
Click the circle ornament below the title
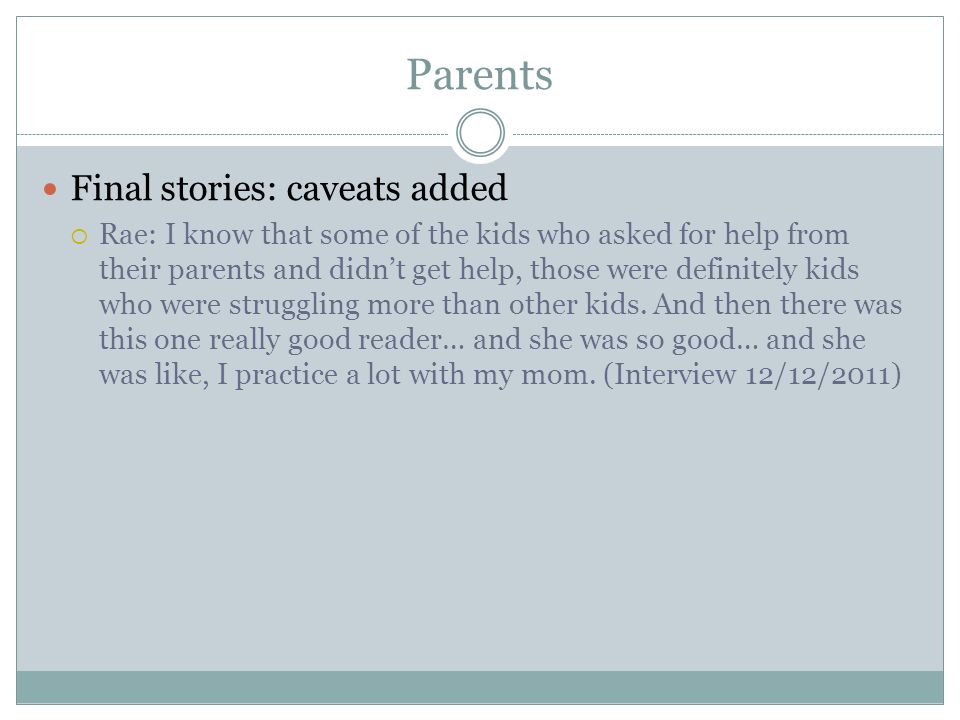[481, 133]
